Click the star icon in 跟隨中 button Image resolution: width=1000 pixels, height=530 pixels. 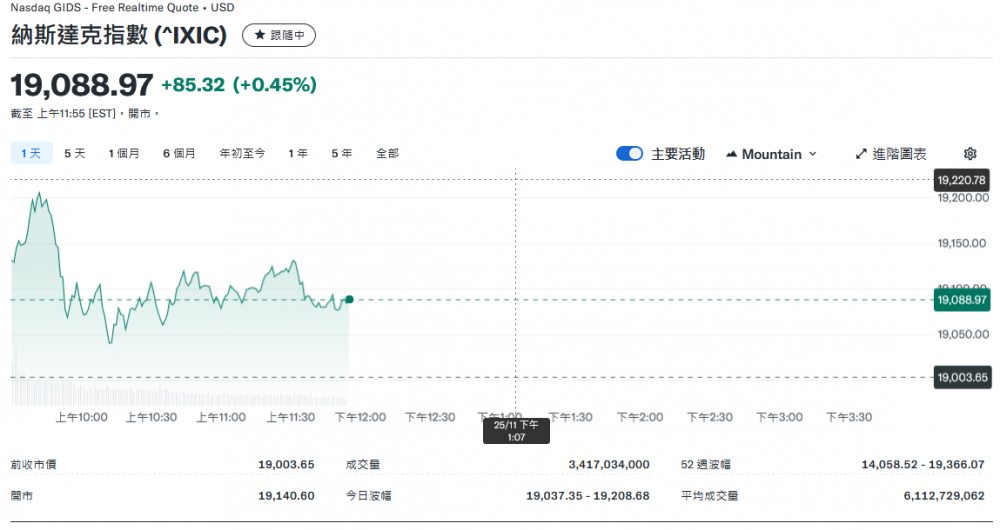(x=260, y=35)
